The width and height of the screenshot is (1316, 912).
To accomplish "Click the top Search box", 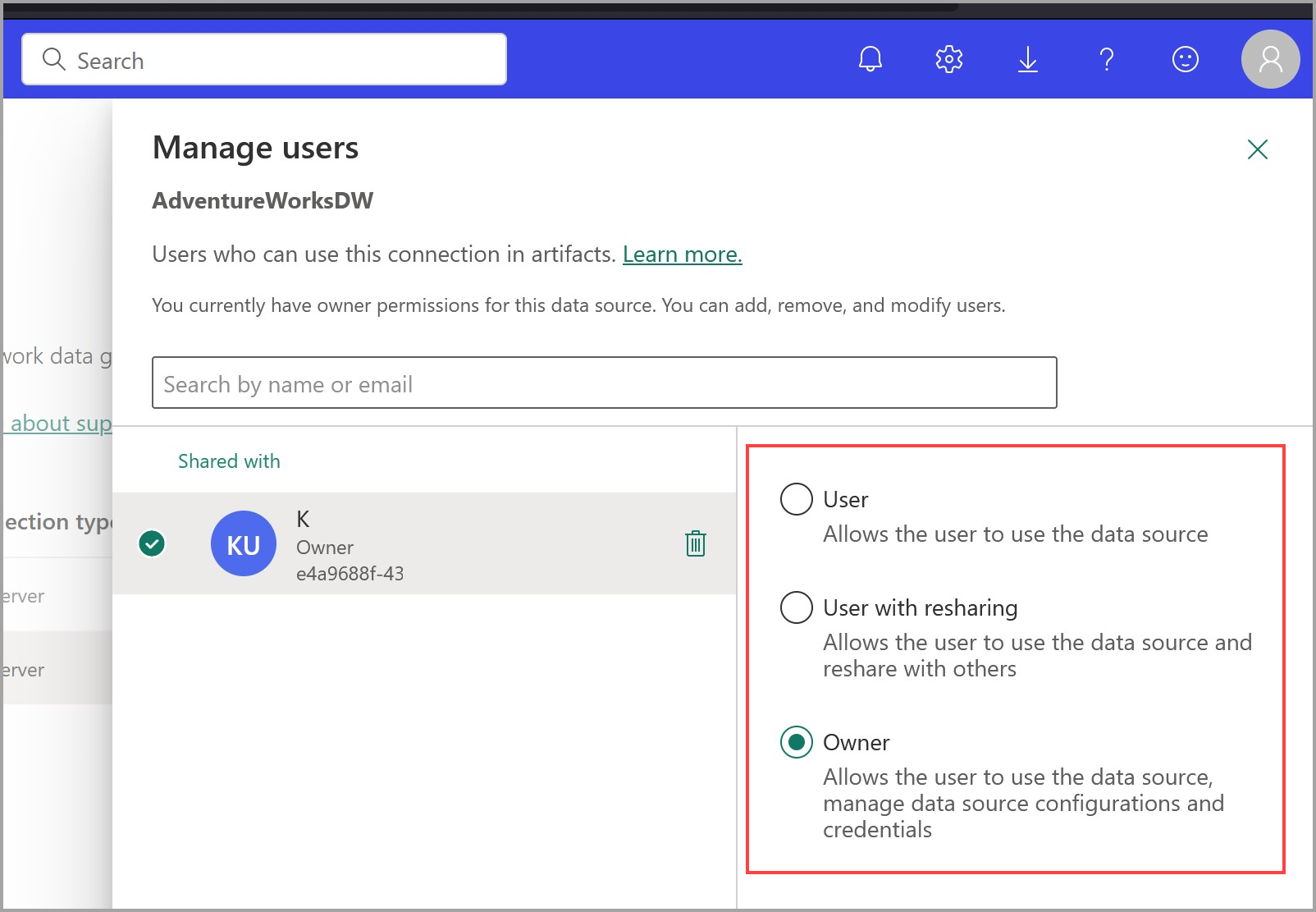I will click(x=264, y=59).
